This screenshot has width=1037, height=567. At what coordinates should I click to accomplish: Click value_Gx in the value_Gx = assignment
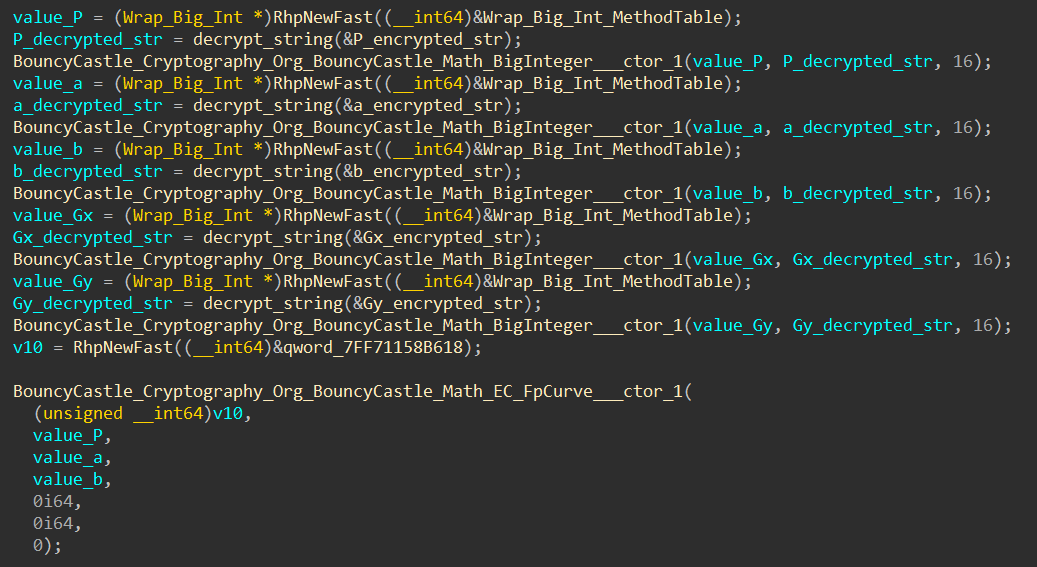click(x=53, y=216)
